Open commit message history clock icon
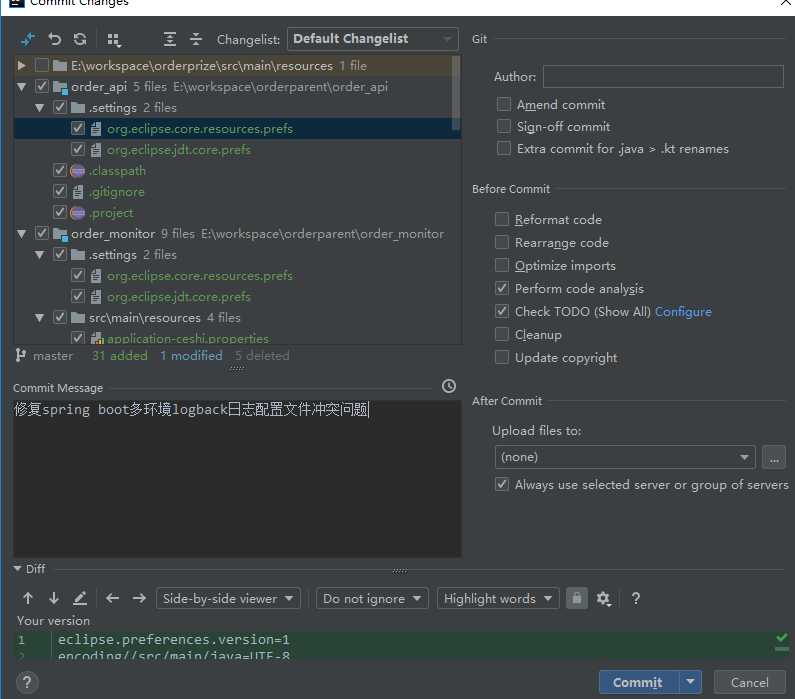This screenshot has height=699, width=795. [x=449, y=386]
